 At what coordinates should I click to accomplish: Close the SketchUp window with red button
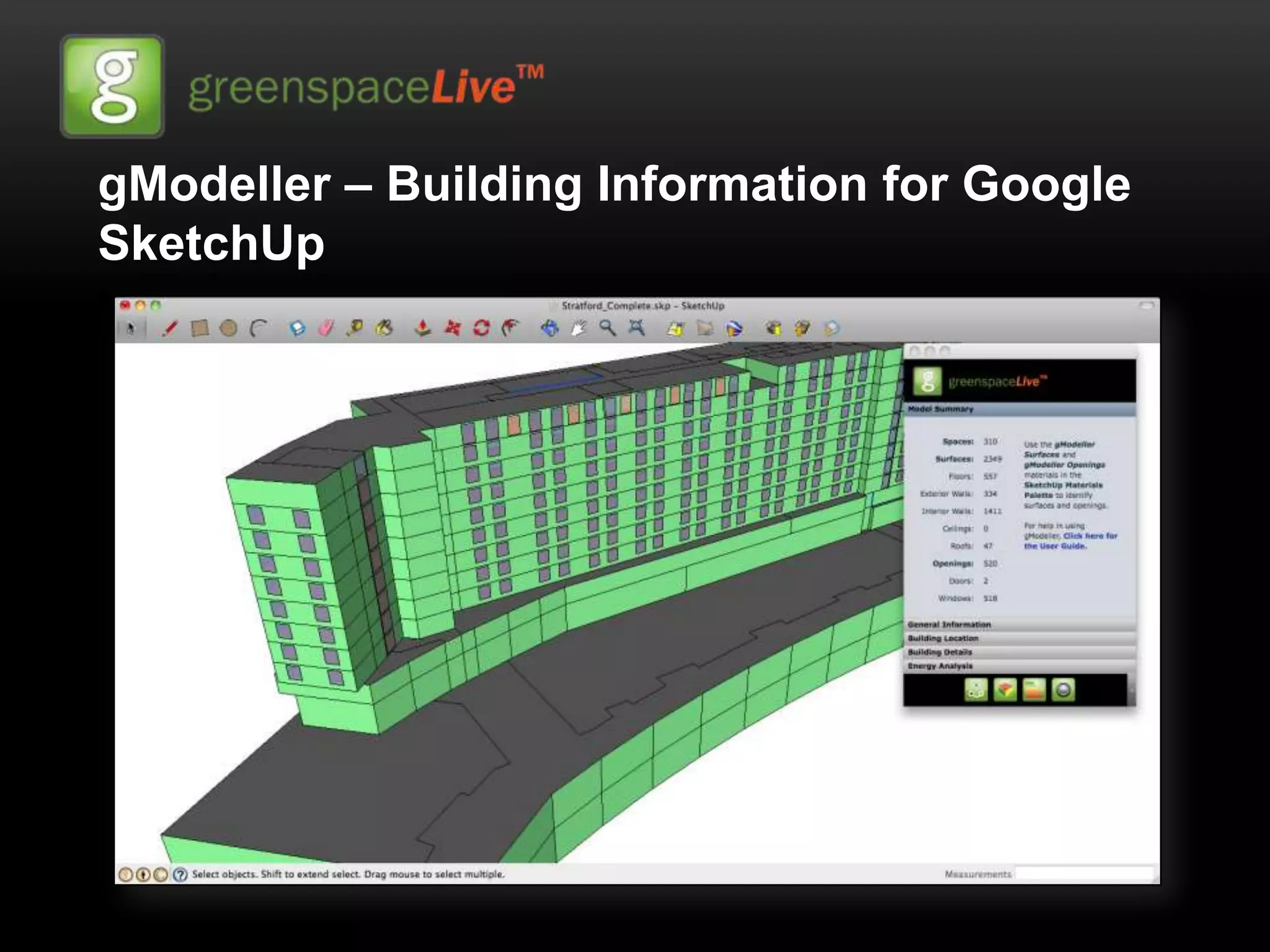coord(125,305)
